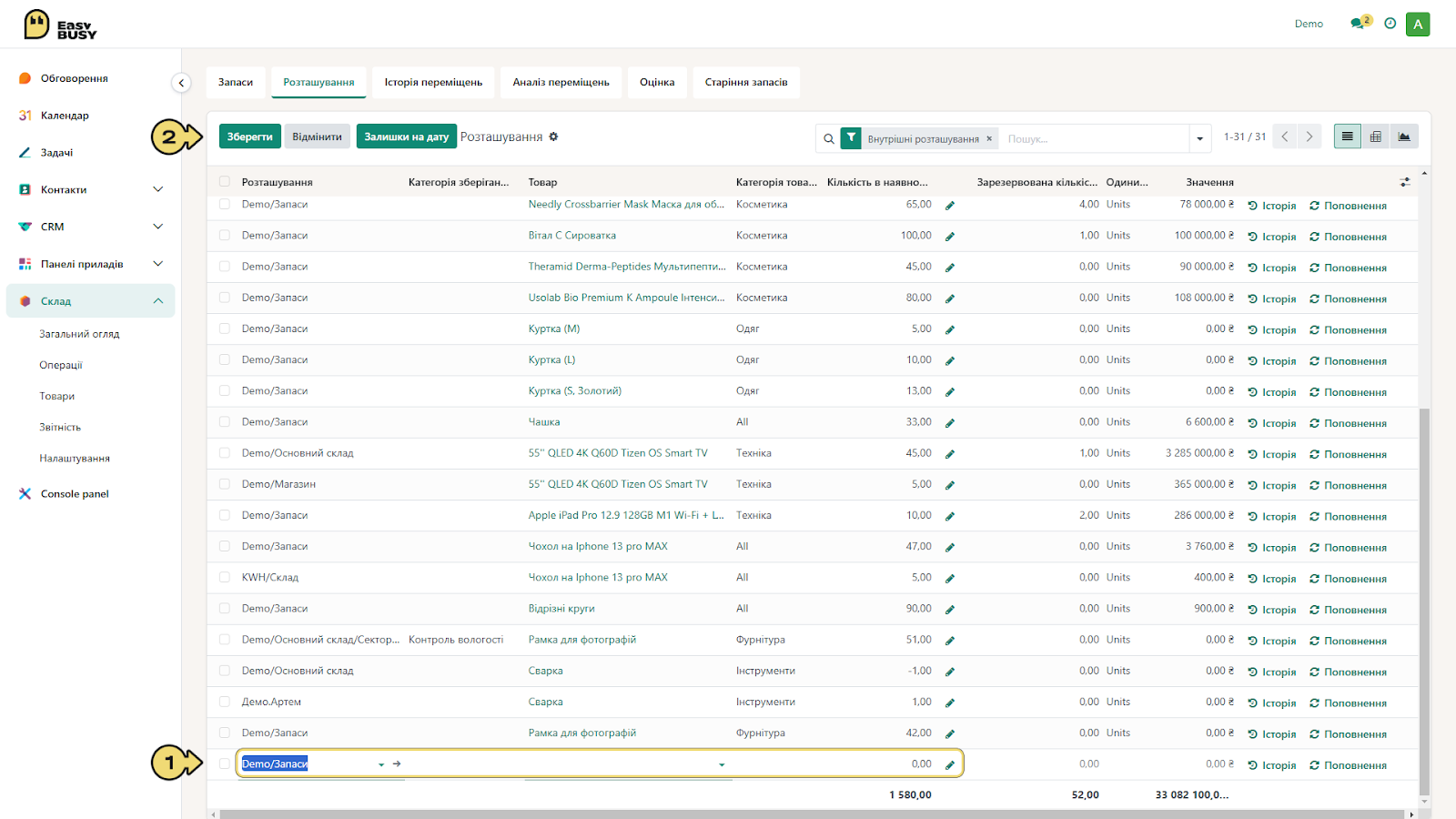This screenshot has height=819, width=1456.
Task: Open column settings adjust icon
Action: (1405, 182)
